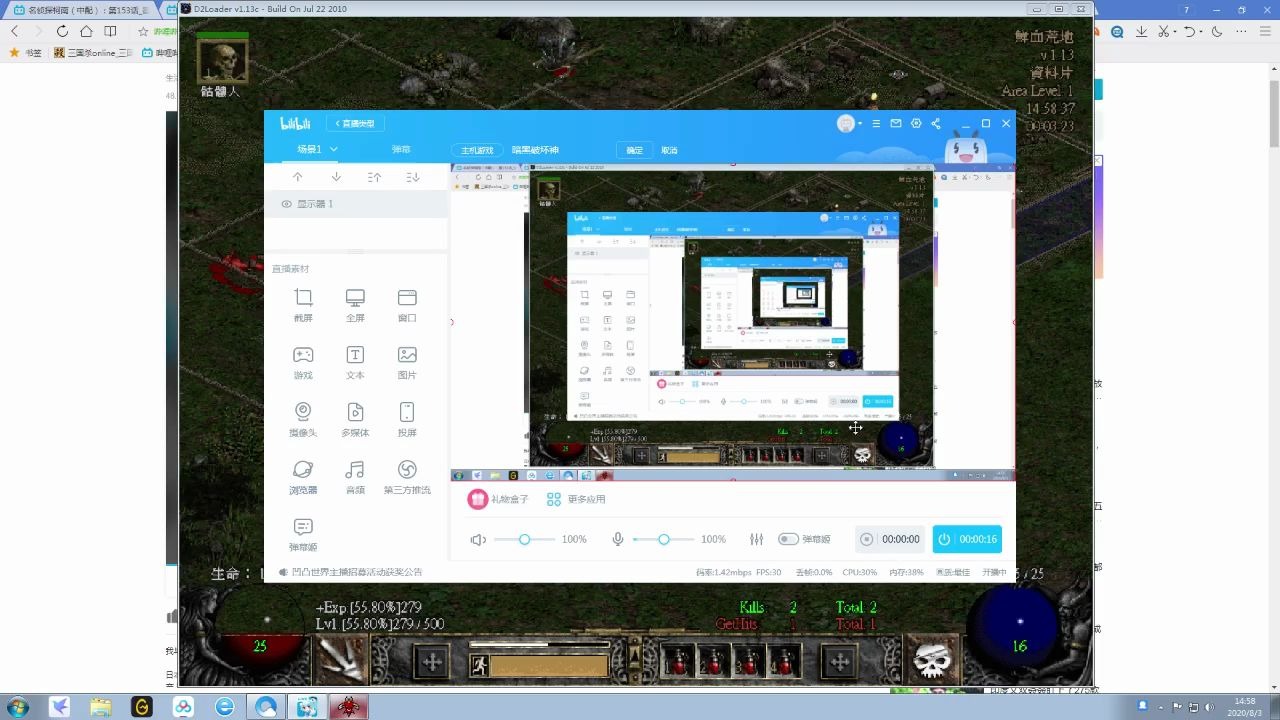This screenshot has height=720, width=1280.
Task: Move source down with the down arrow
Action: [x=336, y=177]
